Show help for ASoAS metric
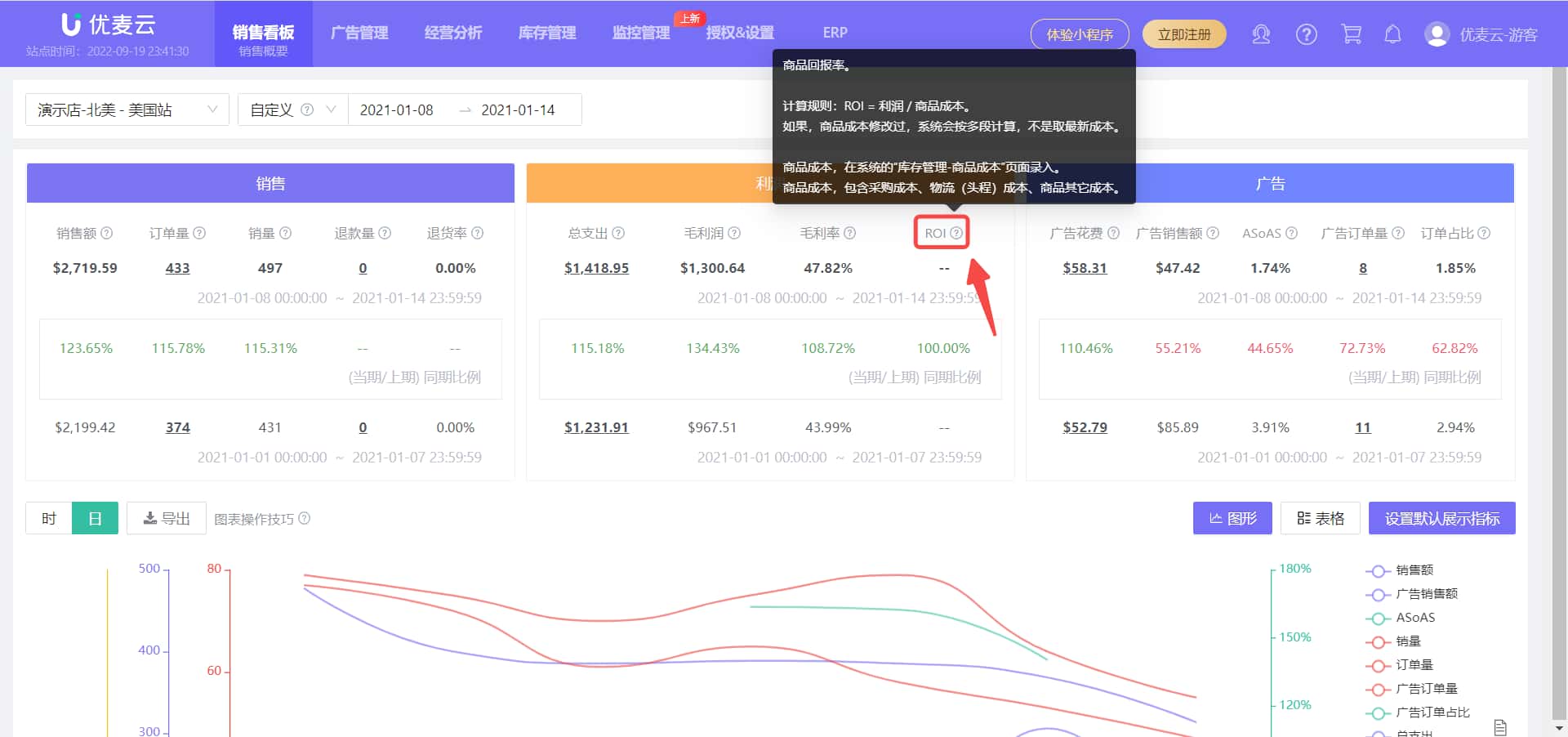The height and width of the screenshot is (737, 1568). (x=1291, y=233)
